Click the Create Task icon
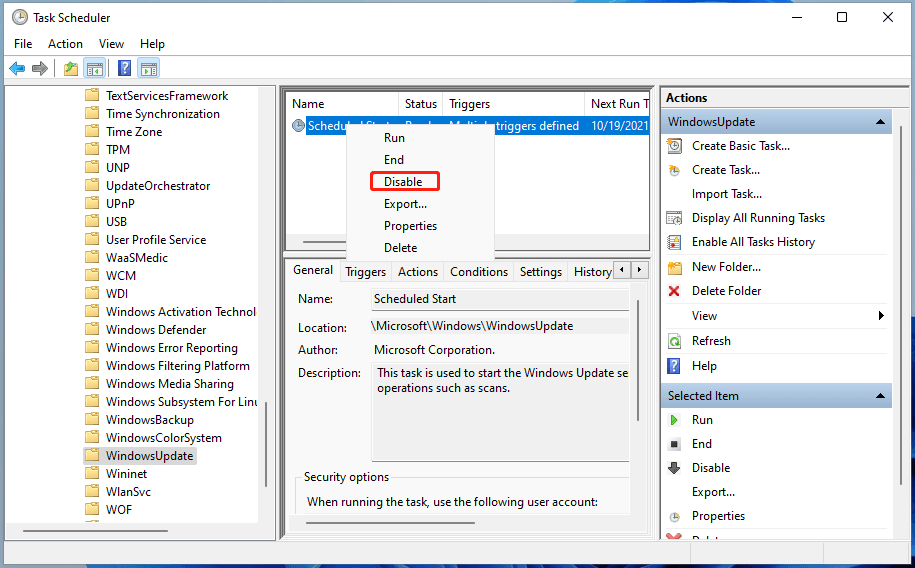Screen dimensions: 915x568 click(675, 170)
